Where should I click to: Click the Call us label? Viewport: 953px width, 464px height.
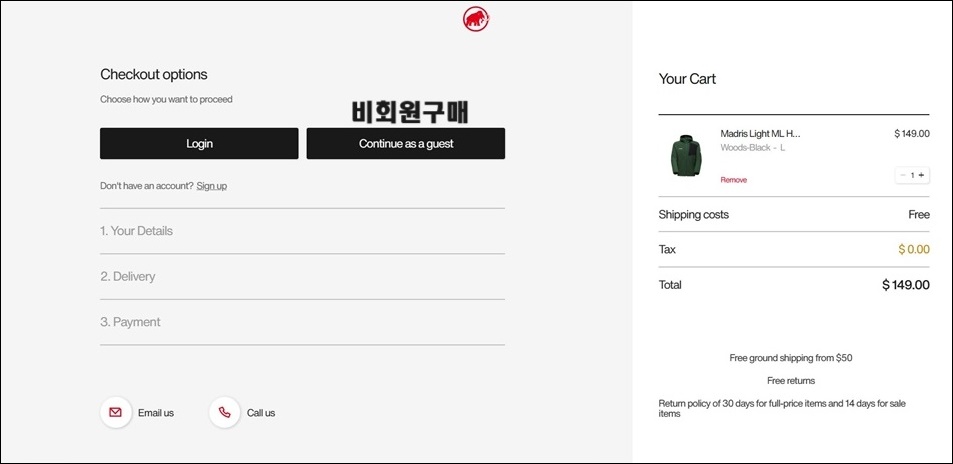[261, 413]
